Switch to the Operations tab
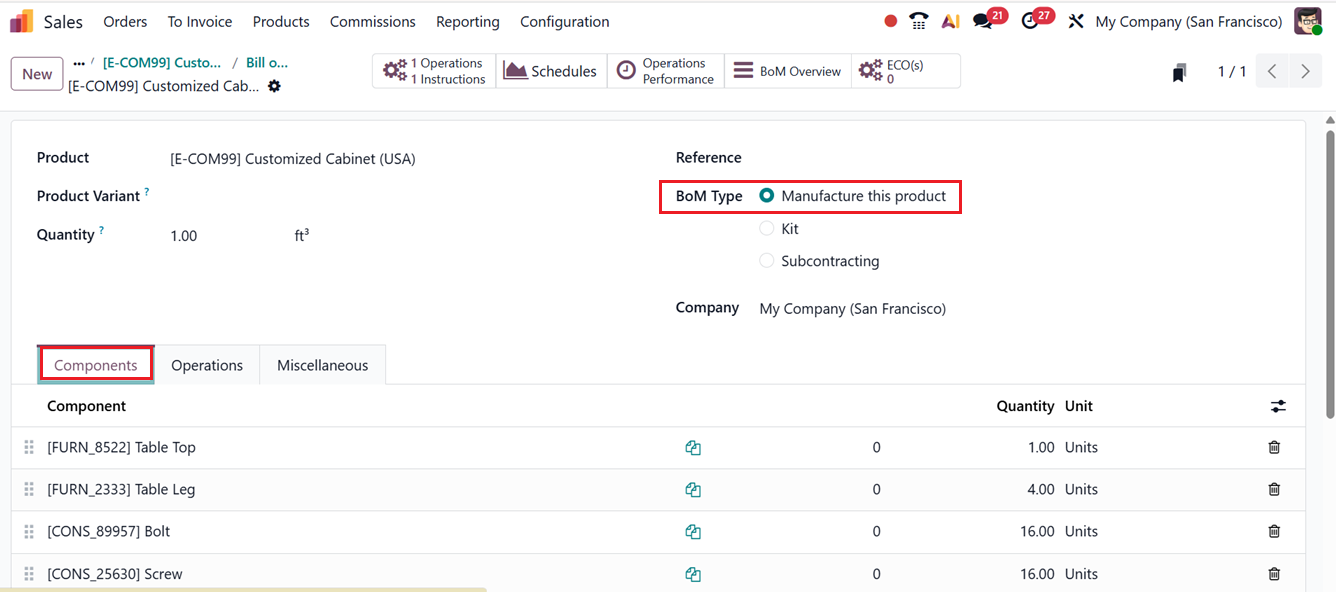Image resolution: width=1336 pixels, height=592 pixels. tap(207, 365)
